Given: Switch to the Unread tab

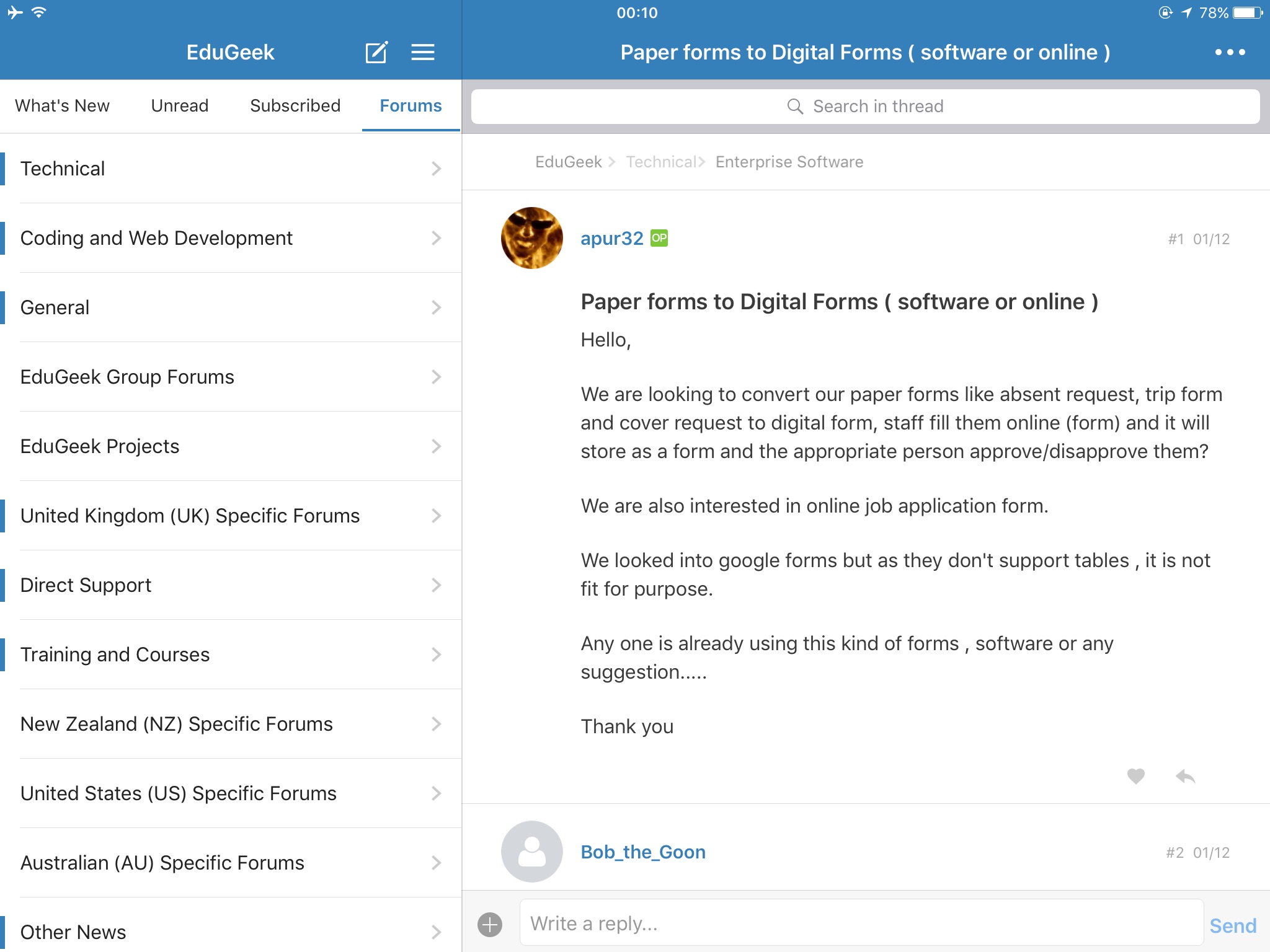Looking at the screenshot, I should pyautogui.click(x=180, y=105).
